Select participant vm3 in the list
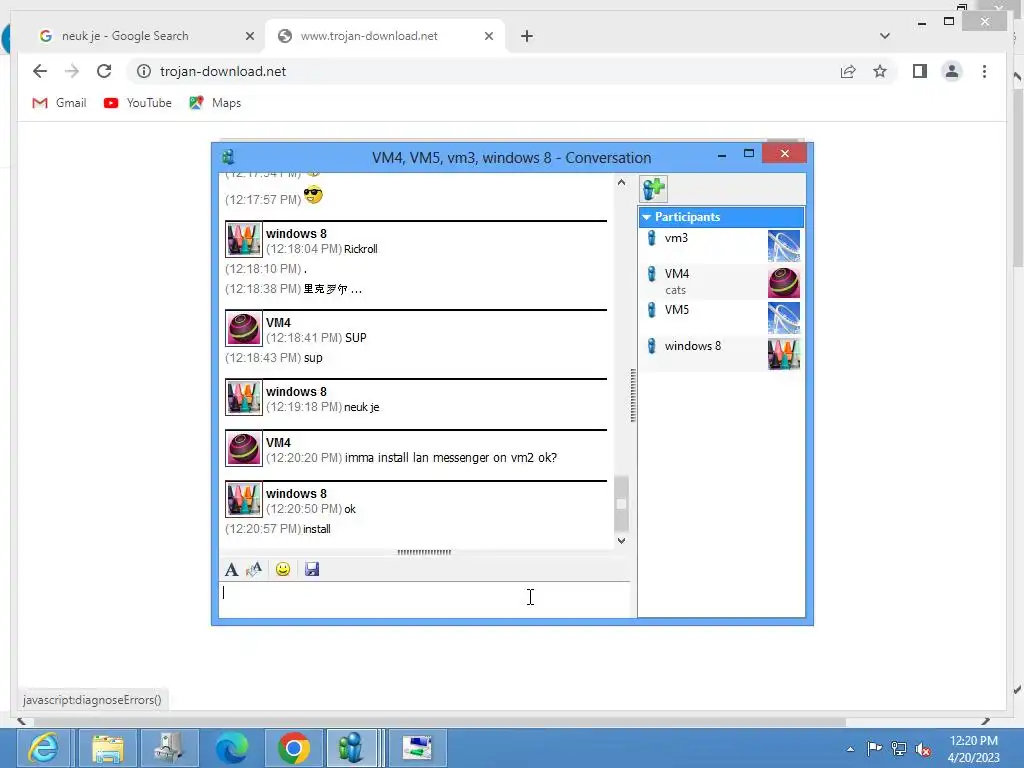This screenshot has height=768, width=1024. (x=721, y=246)
